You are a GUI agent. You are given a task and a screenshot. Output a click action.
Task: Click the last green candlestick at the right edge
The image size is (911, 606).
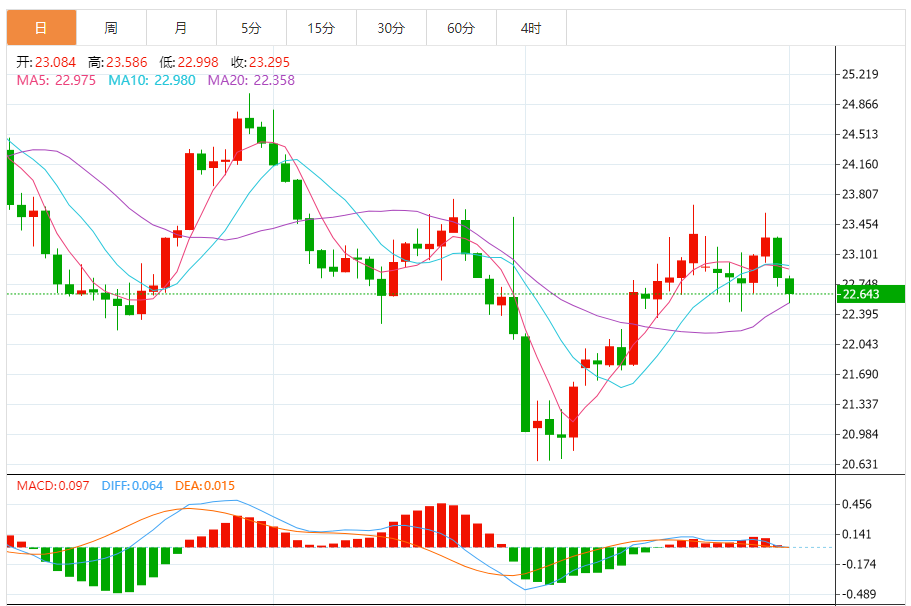[789, 287]
